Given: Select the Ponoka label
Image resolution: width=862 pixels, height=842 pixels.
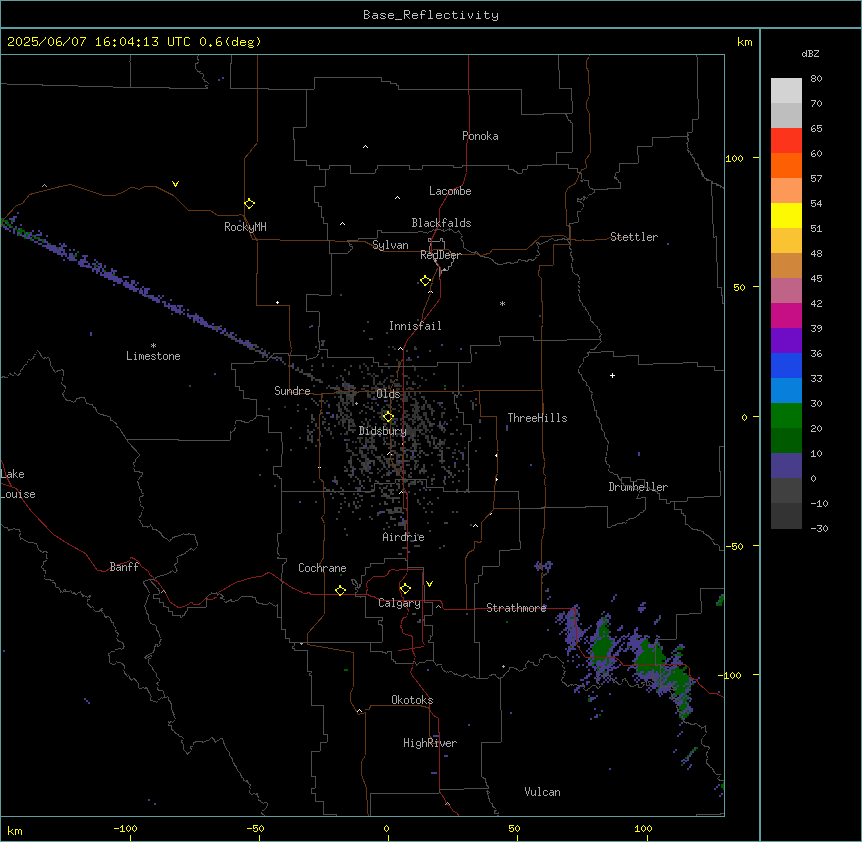Looking at the screenshot, I should [x=480, y=136].
